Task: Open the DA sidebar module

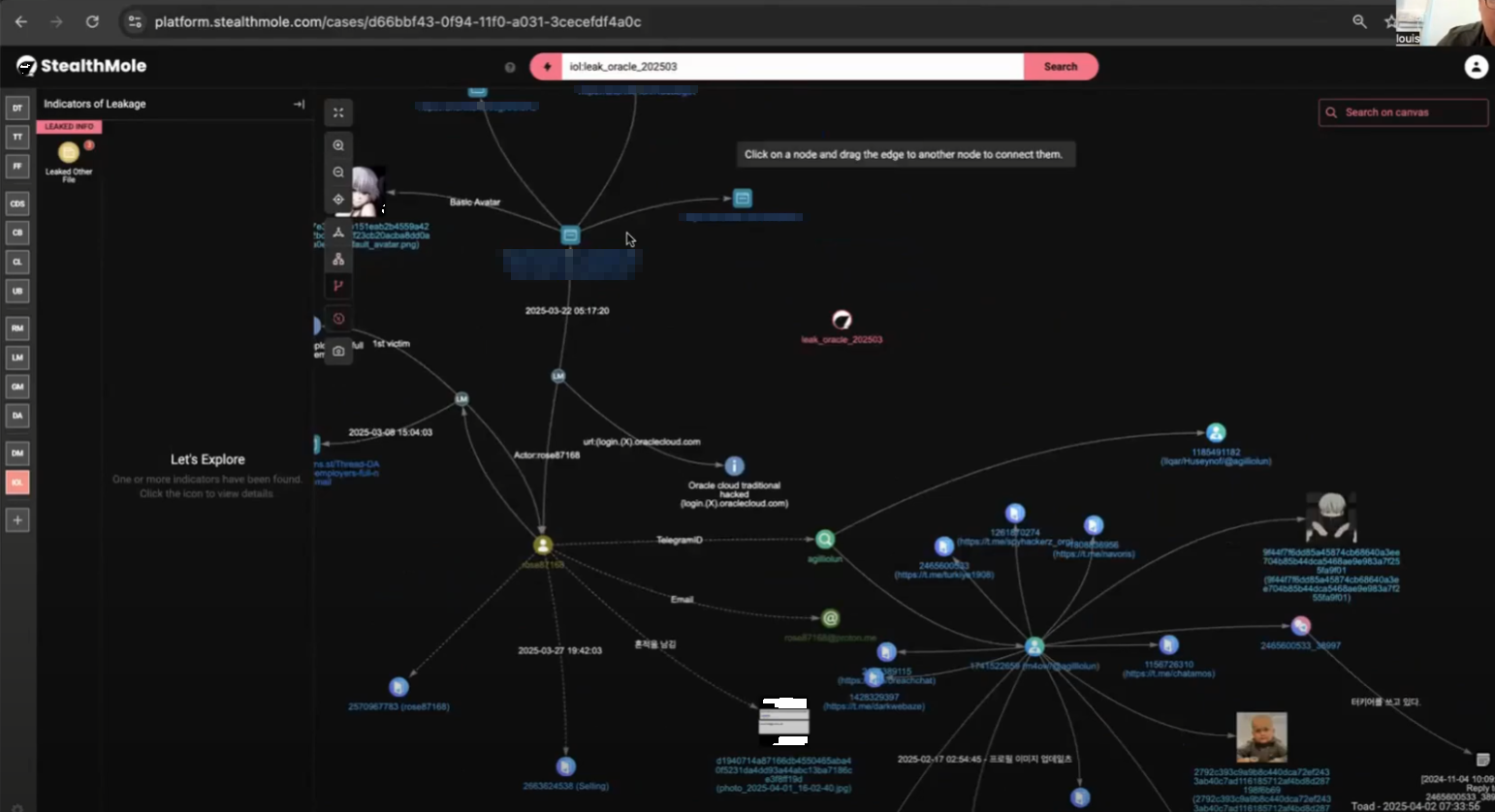Action: [17, 416]
